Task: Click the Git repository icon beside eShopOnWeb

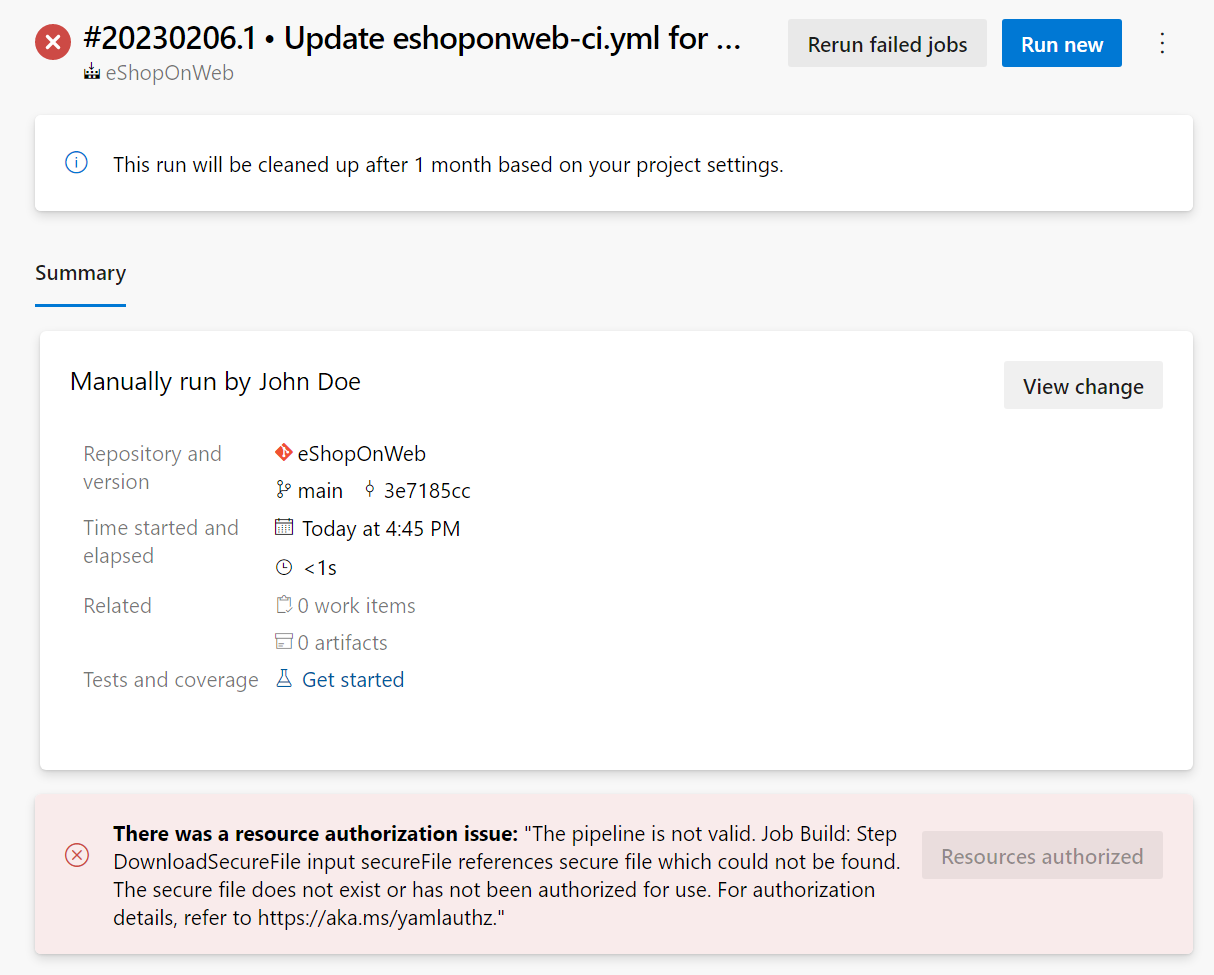Action: pos(283,452)
